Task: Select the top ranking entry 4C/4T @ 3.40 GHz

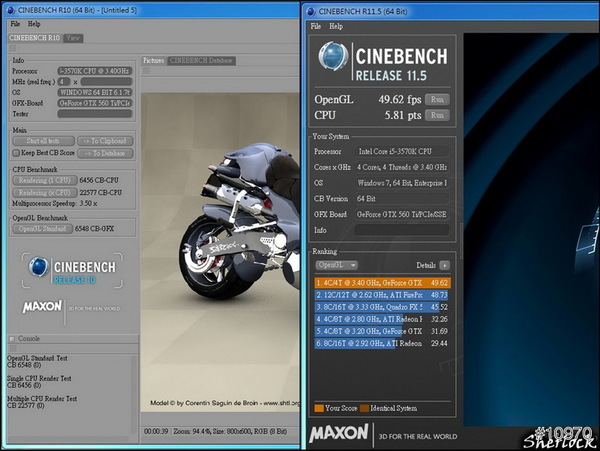Action: tap(381, 283)
